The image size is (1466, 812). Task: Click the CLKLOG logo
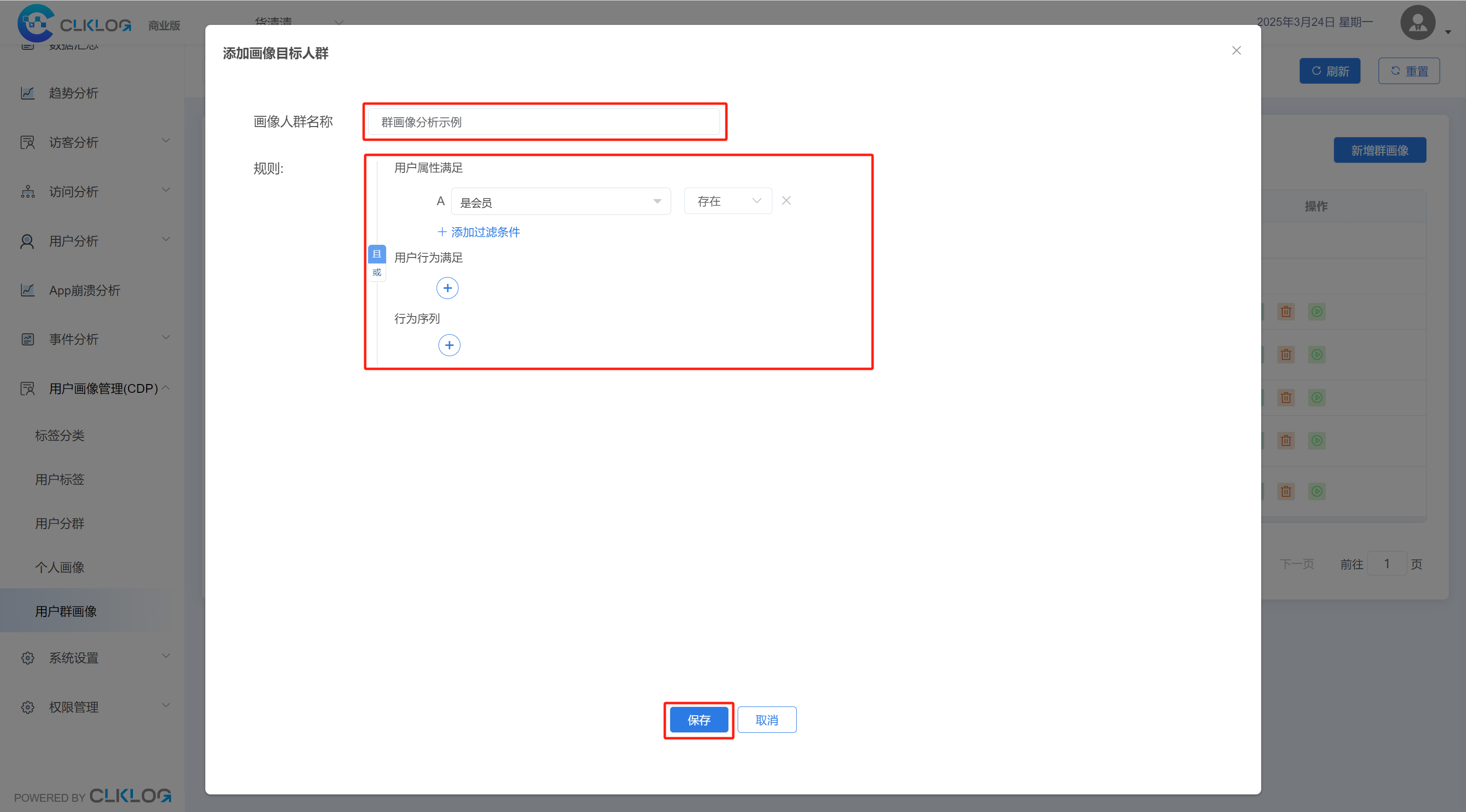(74, 24)
